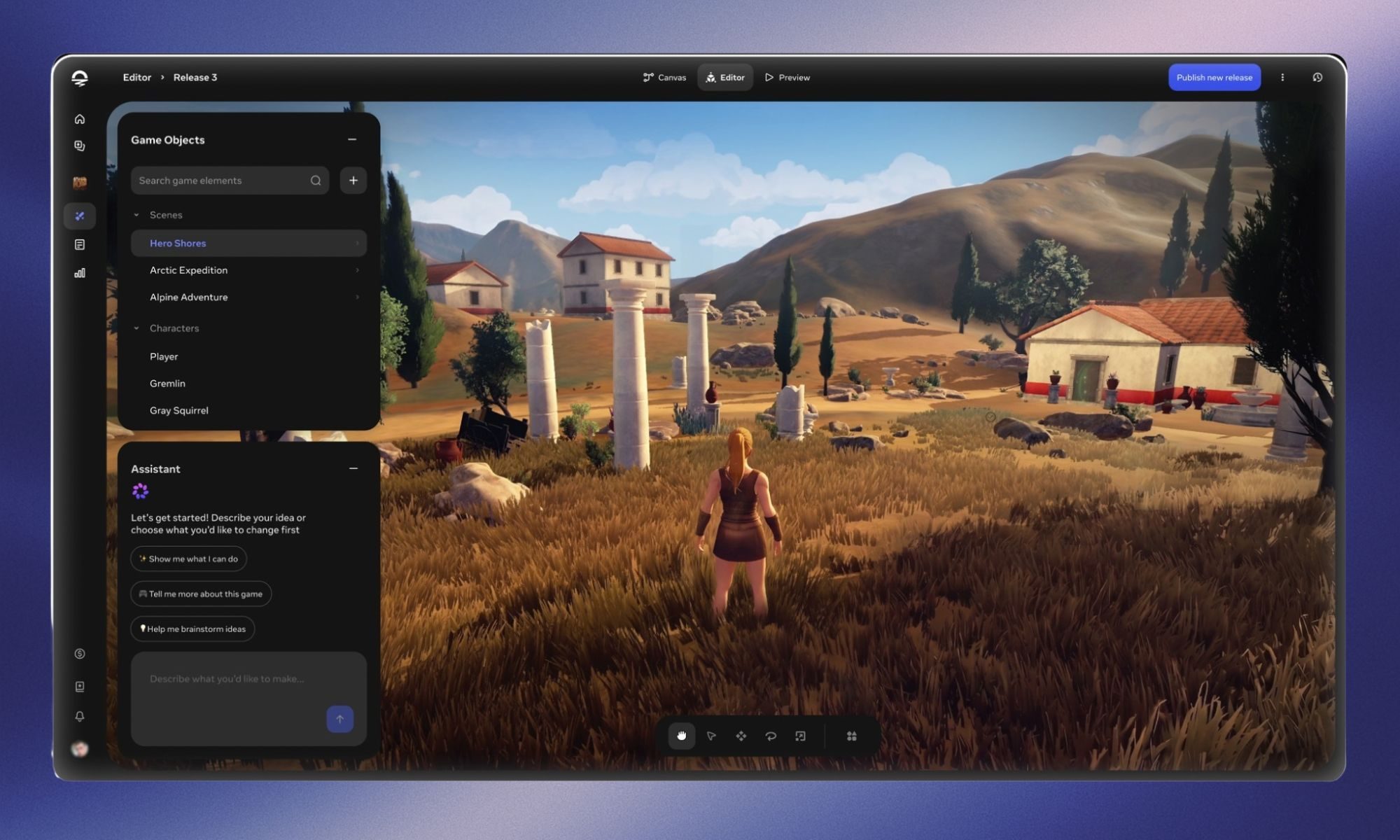This screenshot has width=1400, height=840.
Task: Switch to the Canvas tab
Action: click(664, 78)
